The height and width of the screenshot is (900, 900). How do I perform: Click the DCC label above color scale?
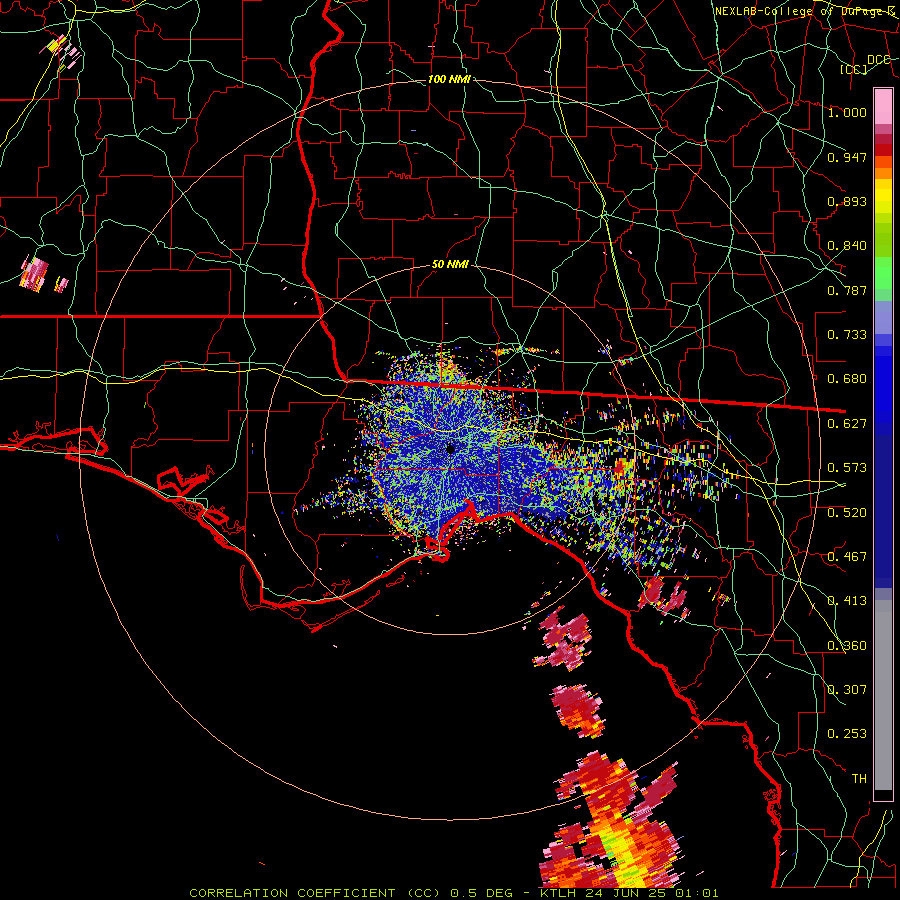pos(879,60)
